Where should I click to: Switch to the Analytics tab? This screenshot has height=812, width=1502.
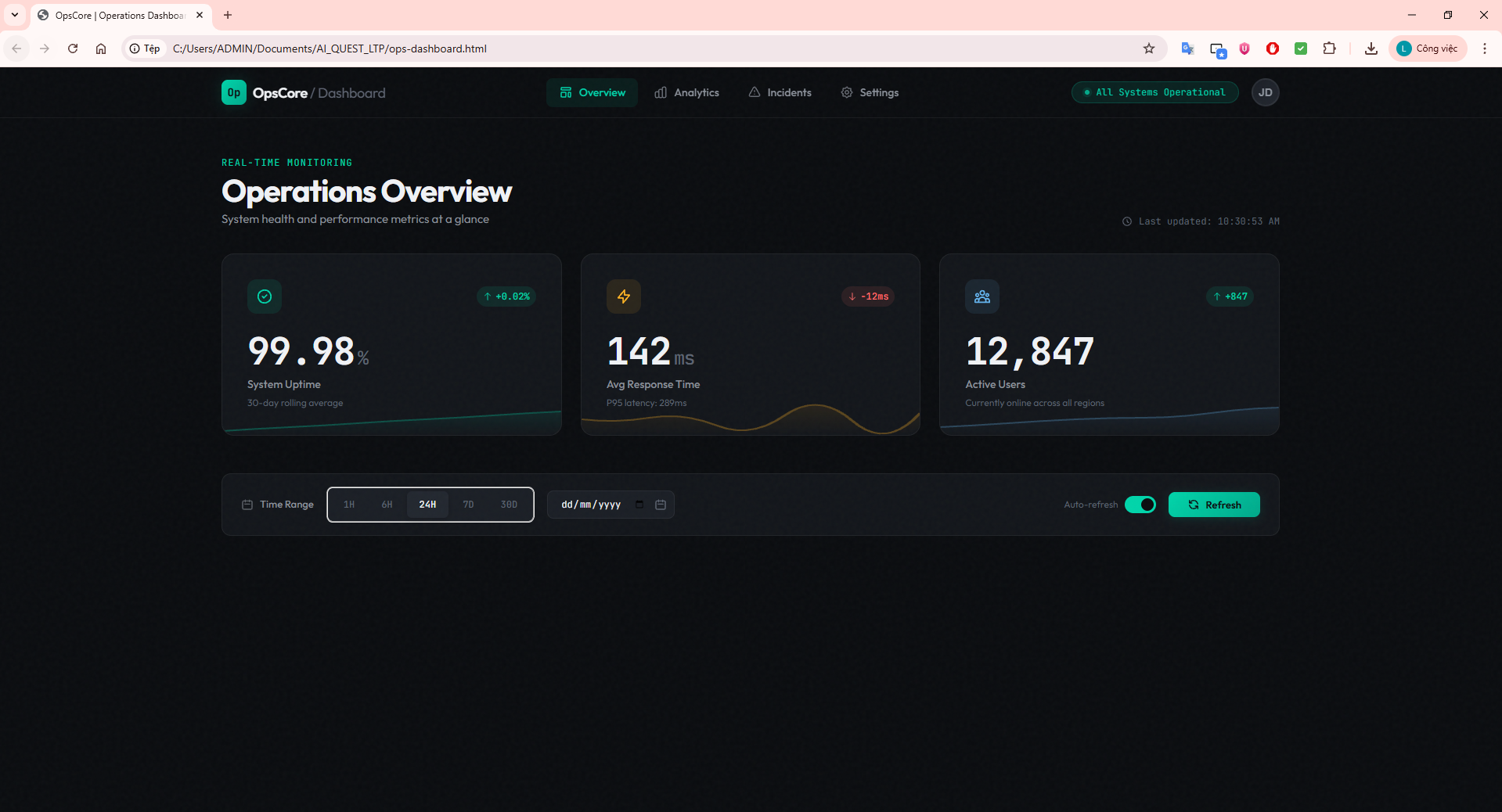pos(686,92)
